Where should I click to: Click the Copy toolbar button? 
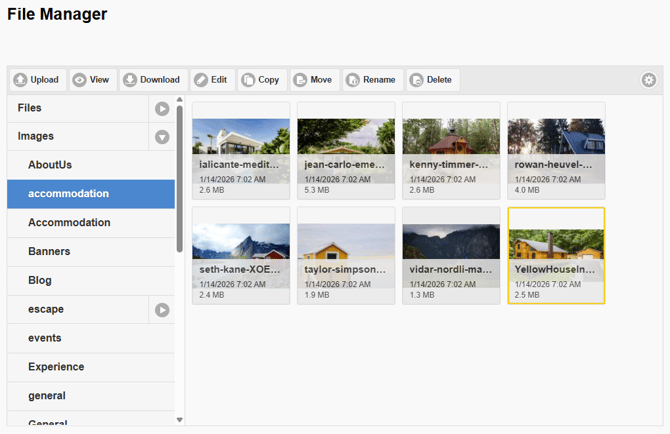(x=262, y=80)
